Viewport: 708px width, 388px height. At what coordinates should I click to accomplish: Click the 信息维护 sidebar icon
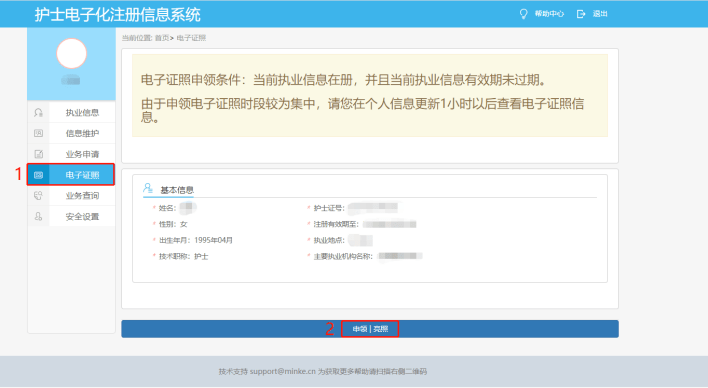click(38, 133)
